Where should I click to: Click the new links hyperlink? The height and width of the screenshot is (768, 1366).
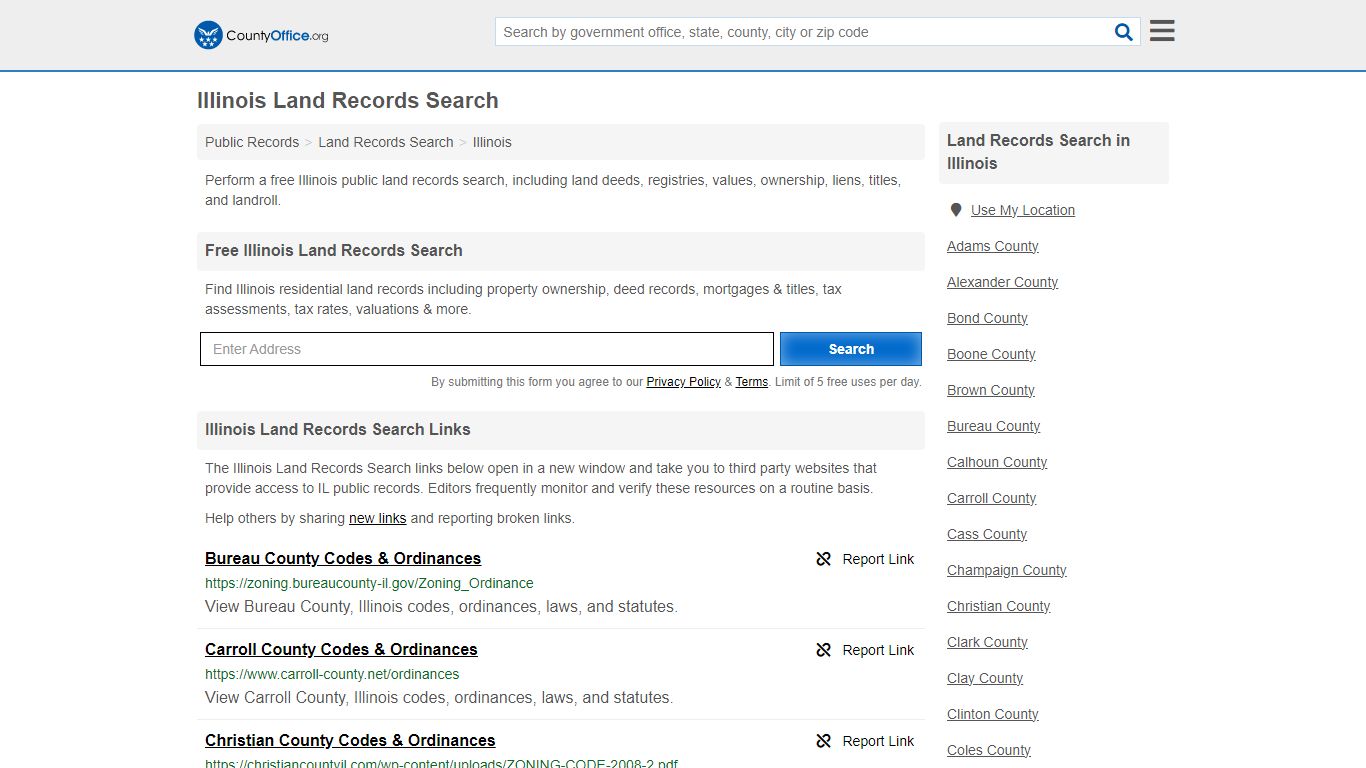(377, 518)
